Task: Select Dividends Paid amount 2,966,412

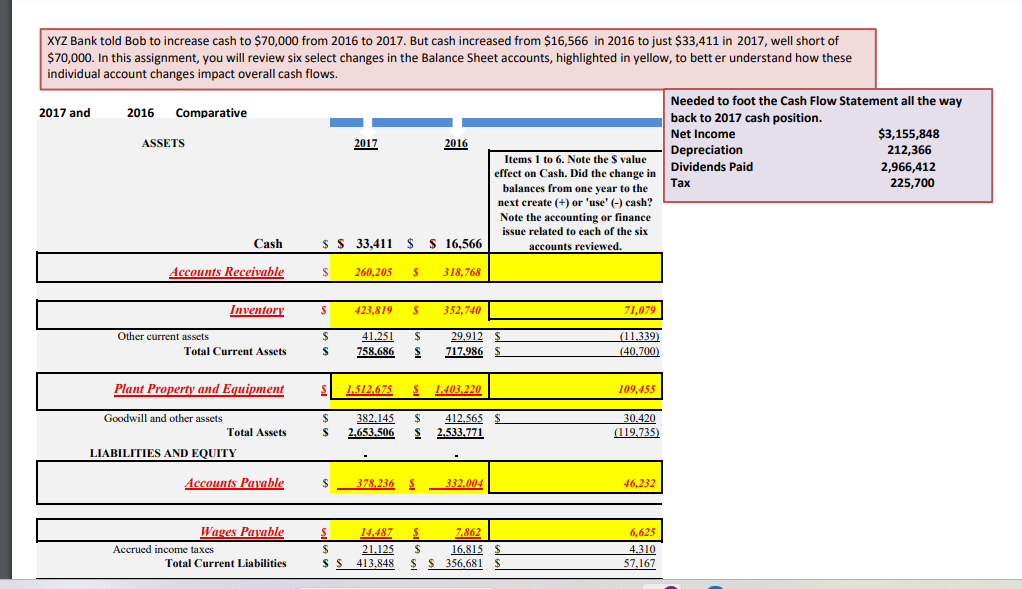Action: pyautogui.click(x=908, y=167)
